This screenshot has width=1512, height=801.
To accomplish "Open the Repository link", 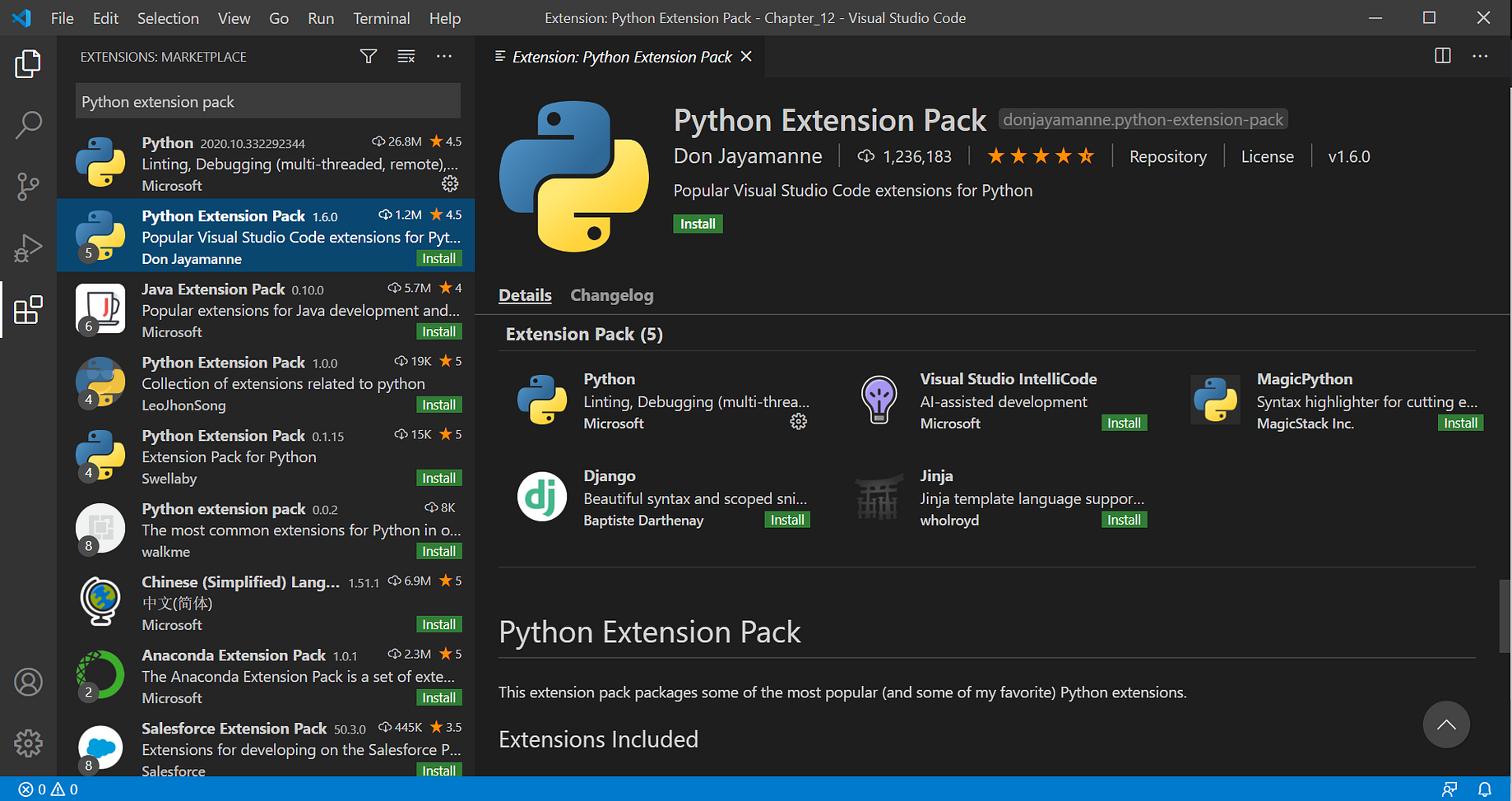I will click(x=1167, y=156).
